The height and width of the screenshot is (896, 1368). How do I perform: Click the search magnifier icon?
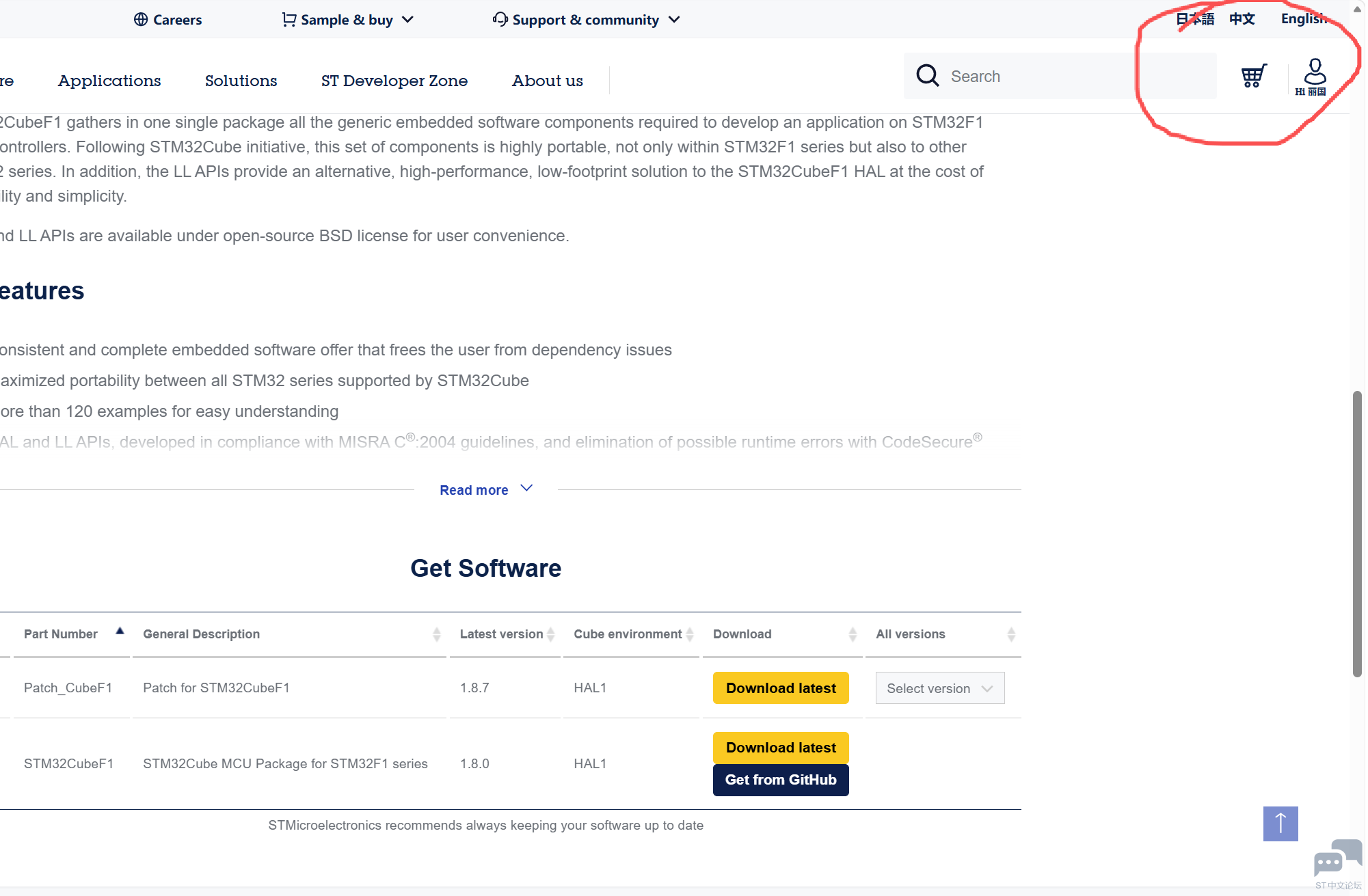point(927,76)
